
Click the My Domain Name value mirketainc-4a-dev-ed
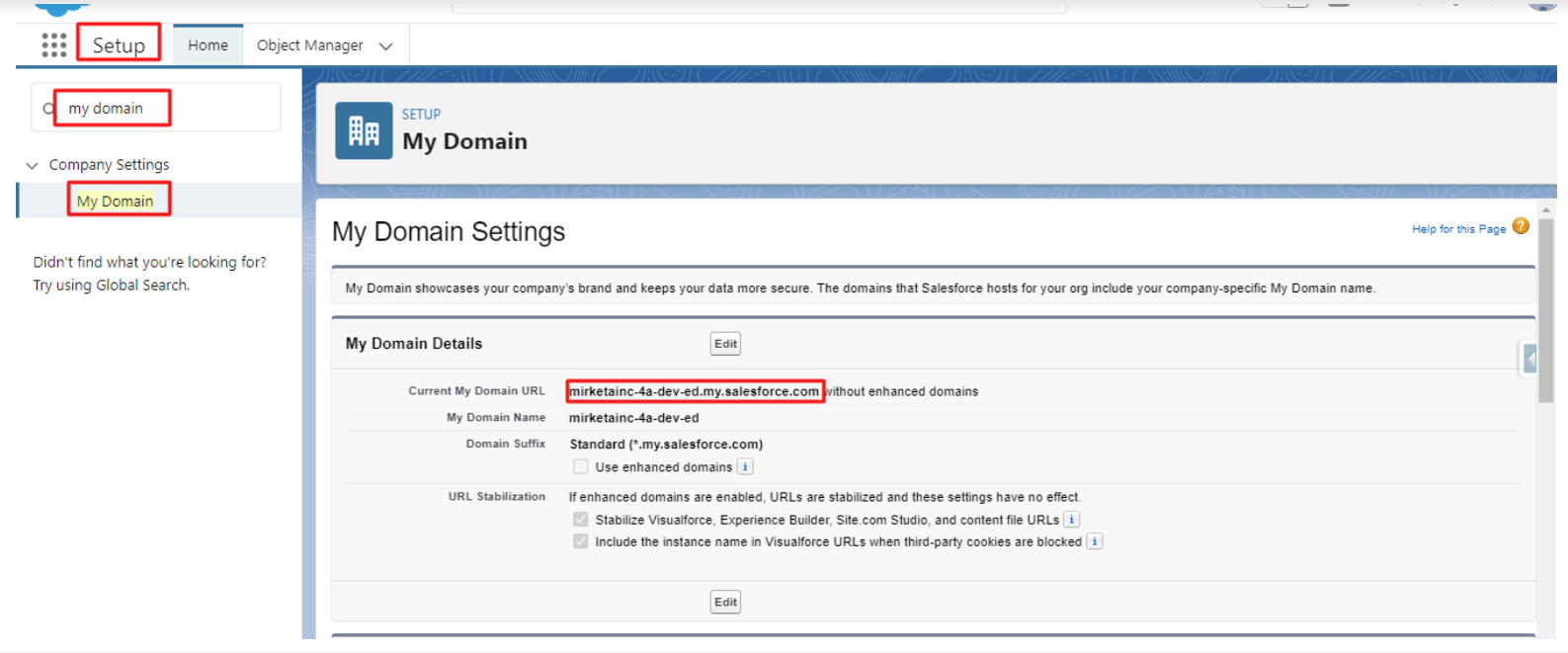pos(634,418)
